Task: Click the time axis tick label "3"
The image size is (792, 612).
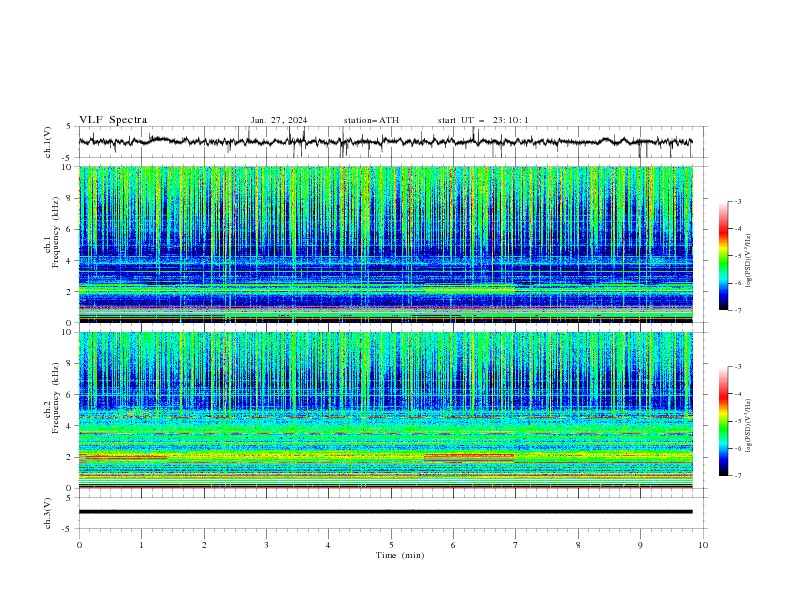Action: [266, 545]
